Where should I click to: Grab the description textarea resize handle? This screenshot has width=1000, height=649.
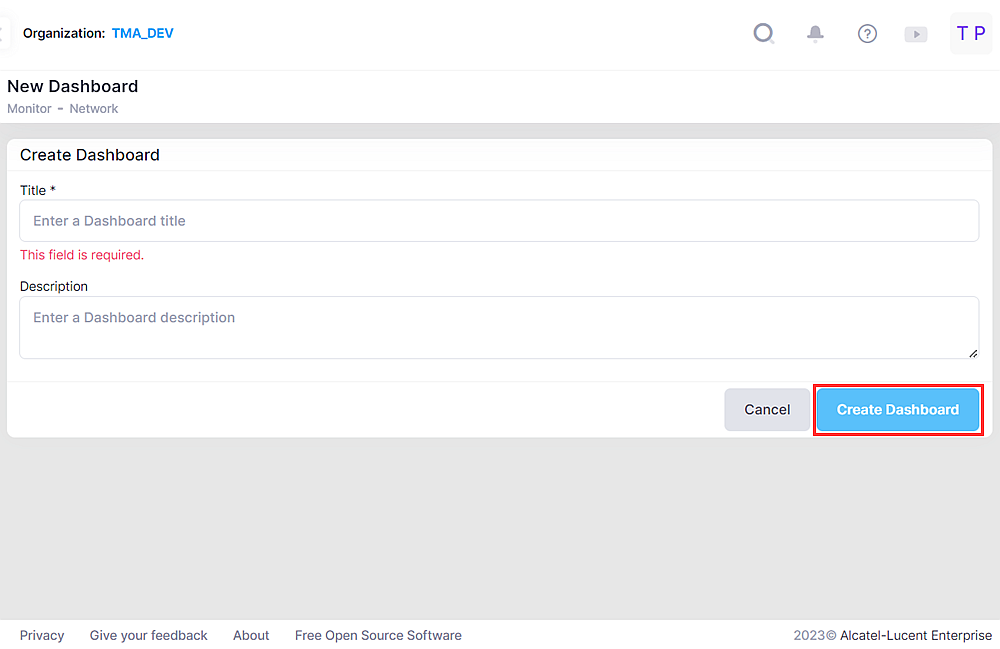tap(973, 353)
